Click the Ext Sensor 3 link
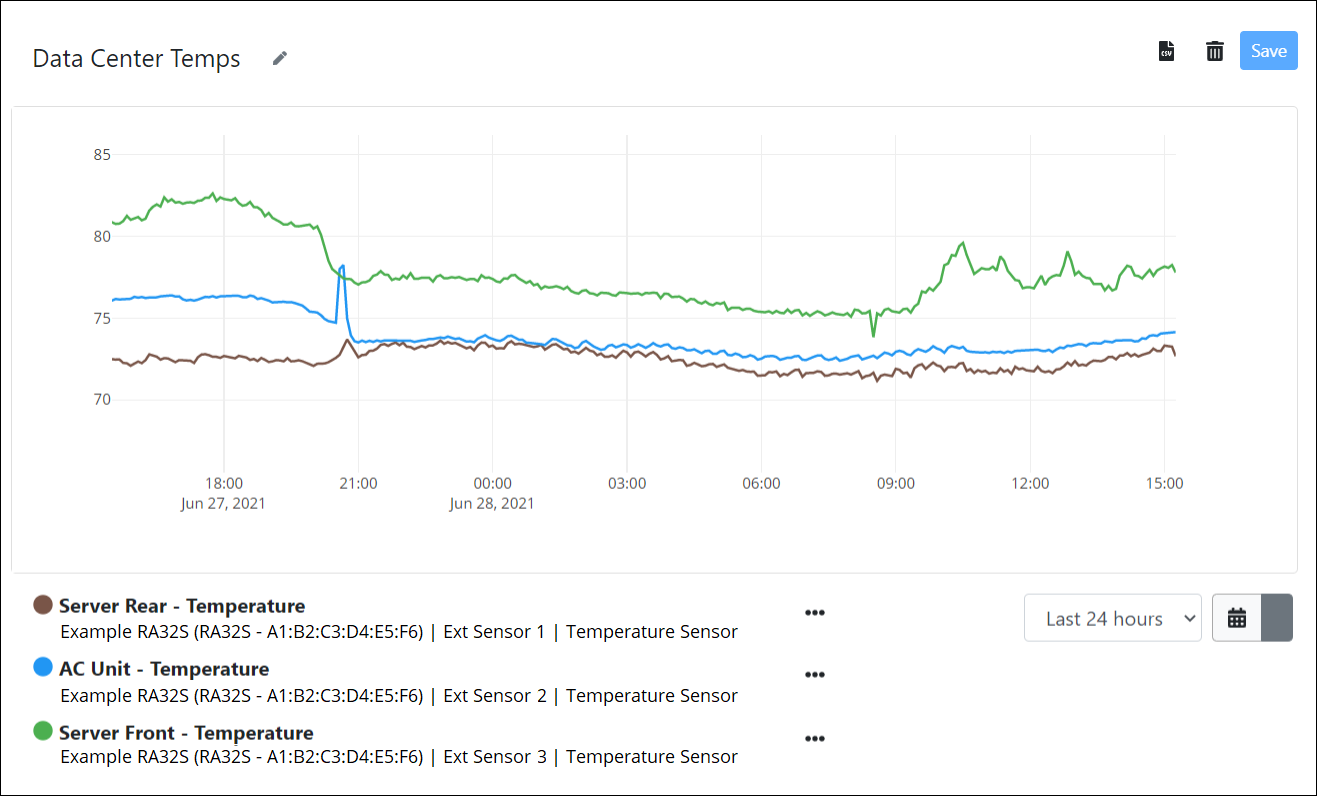 [x=495, y=757]
